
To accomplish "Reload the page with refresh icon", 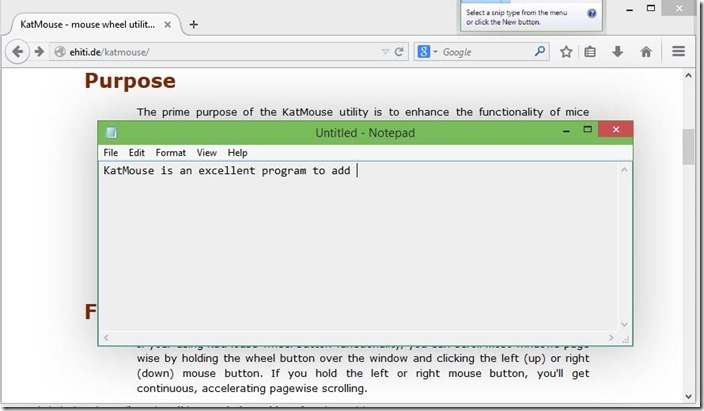I will (x=399, y=52).
